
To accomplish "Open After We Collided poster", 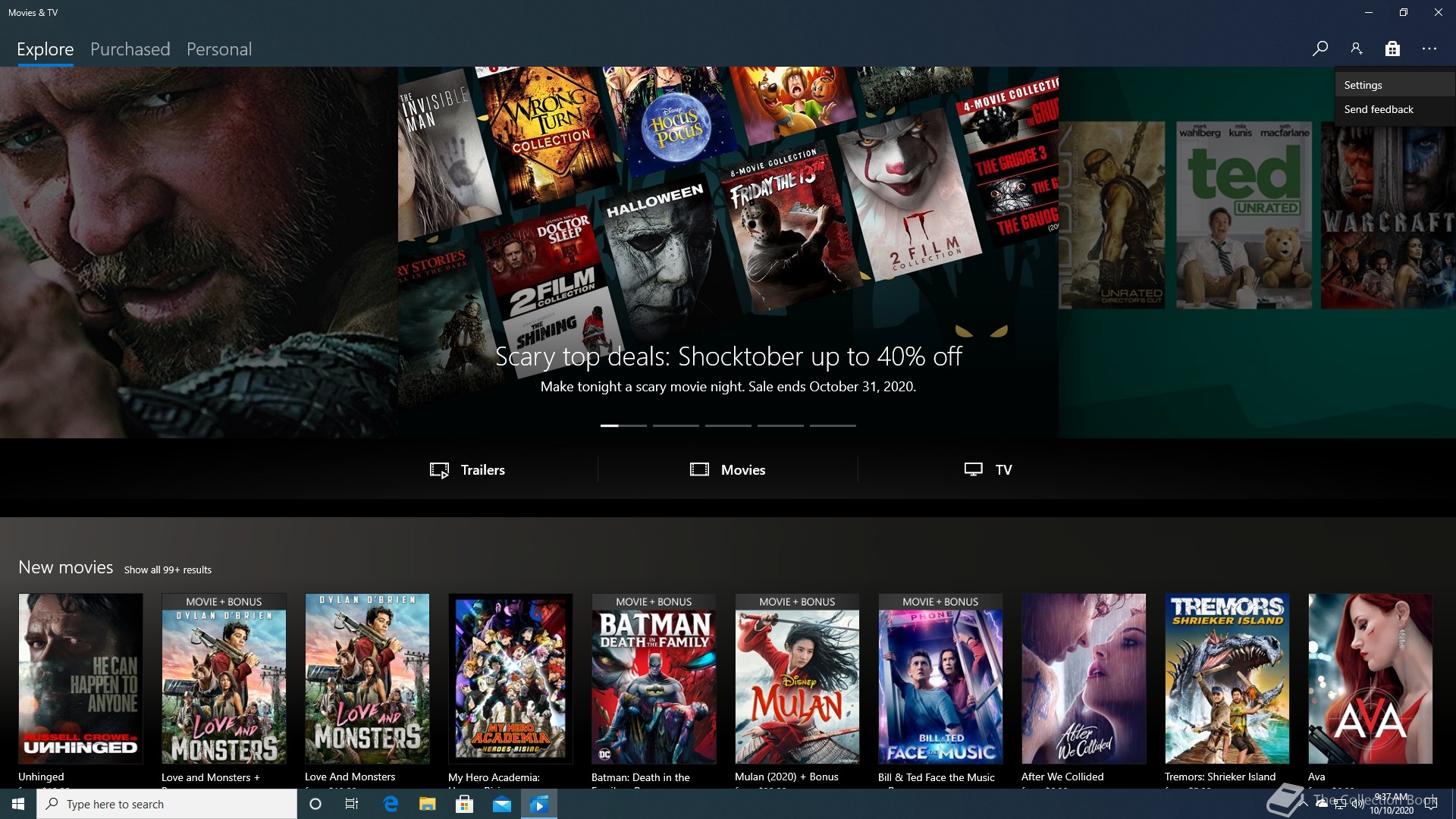I will click(x=1084, y=679).
